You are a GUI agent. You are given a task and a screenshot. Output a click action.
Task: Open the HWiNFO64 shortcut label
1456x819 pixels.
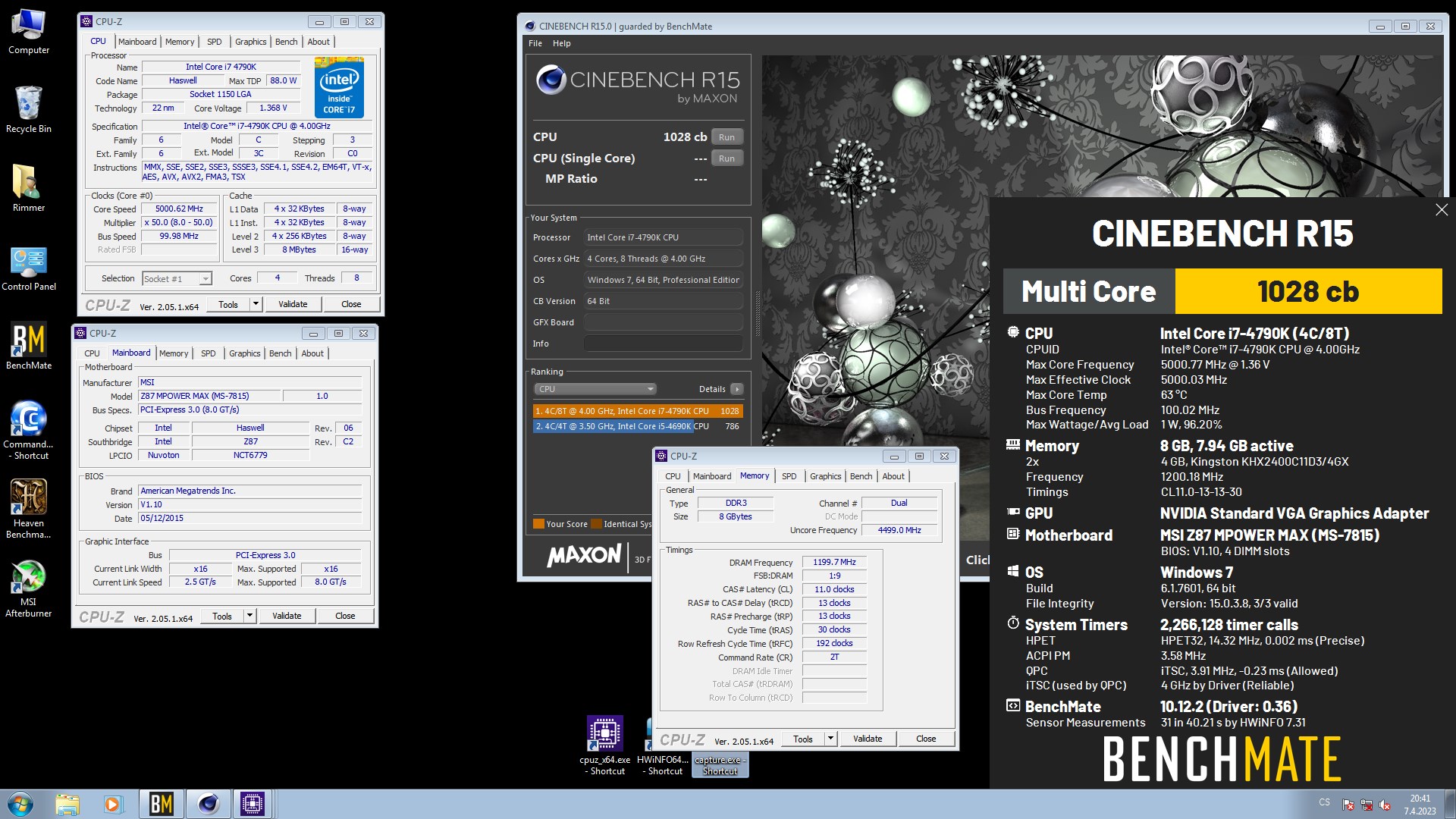(x=663, y=765)
